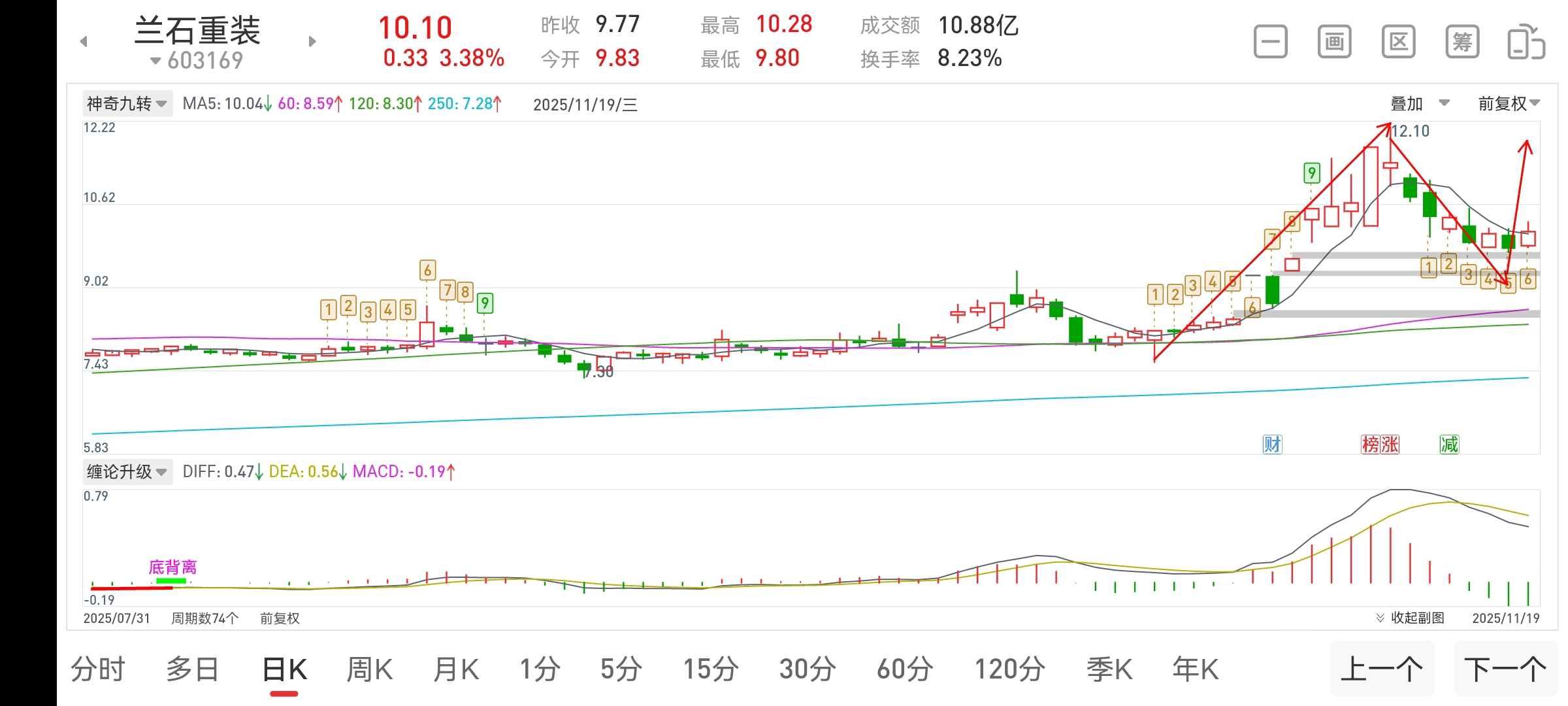Open the 缠论升级 sub-indicator dropdown
Screen dimensions: 1568x706
tap(127, 471)
